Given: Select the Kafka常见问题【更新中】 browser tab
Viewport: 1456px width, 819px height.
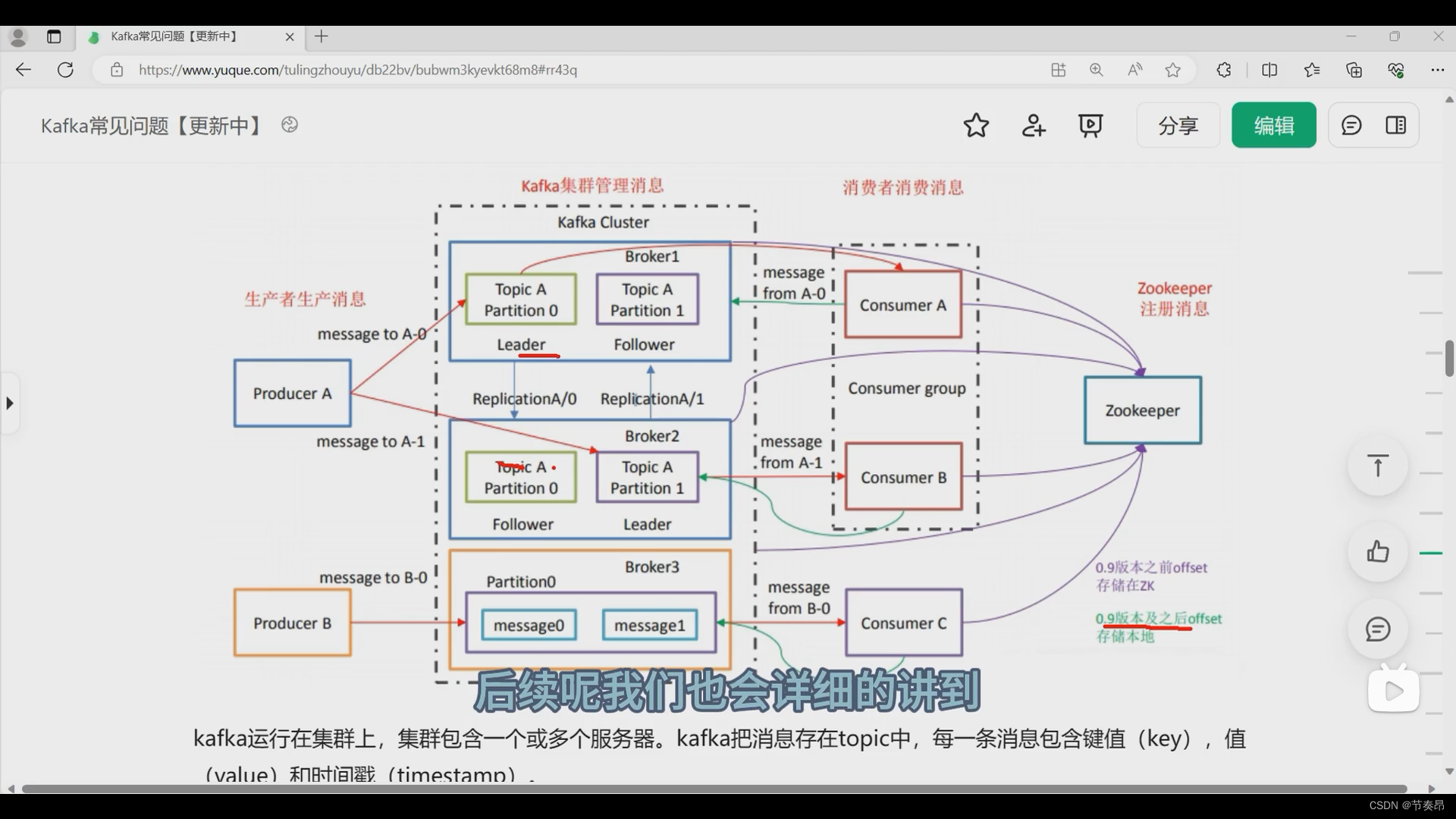Looking at the screenshot, I should click(190, 36).
